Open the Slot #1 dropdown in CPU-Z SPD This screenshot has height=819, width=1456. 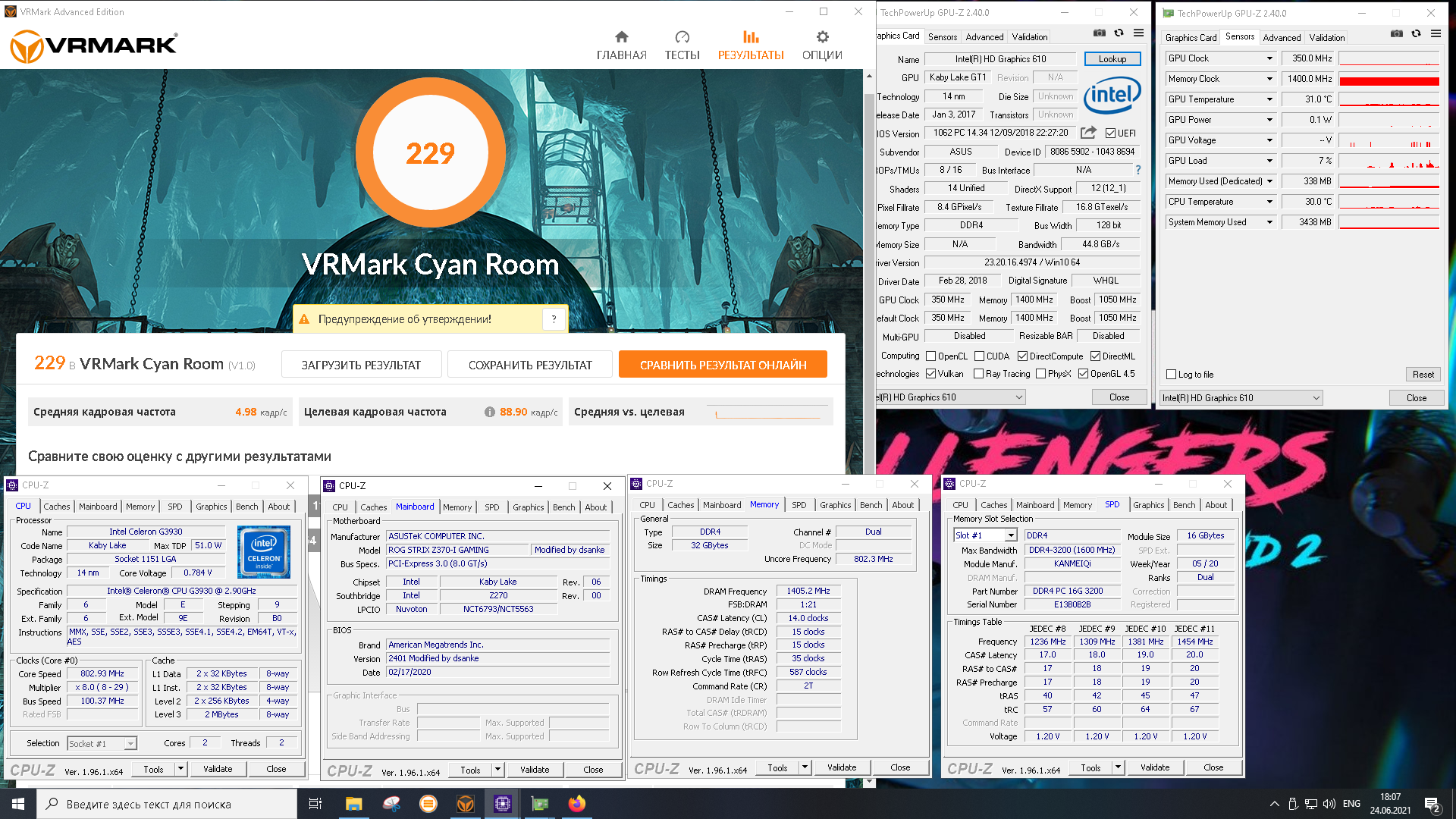tap(985, 535)
